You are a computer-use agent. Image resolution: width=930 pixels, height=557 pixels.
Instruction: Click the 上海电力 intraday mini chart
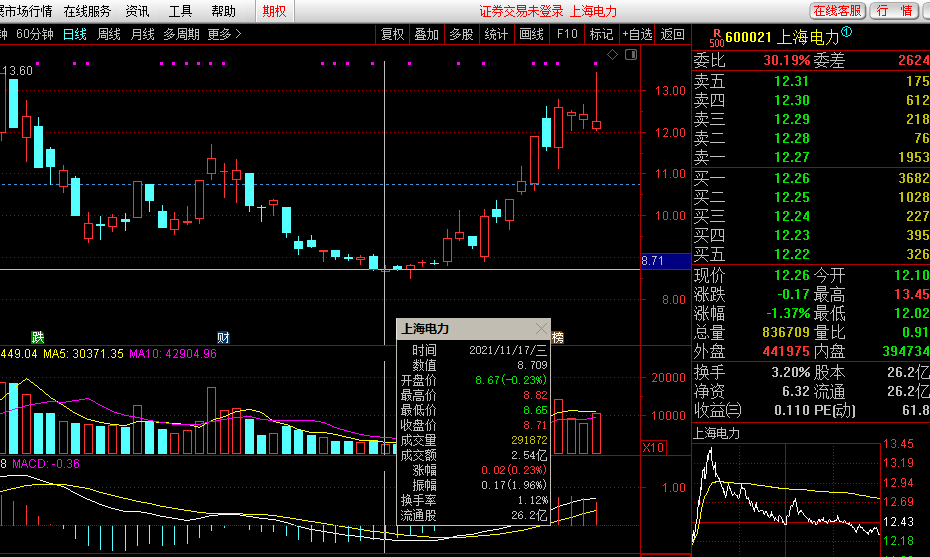pyautogui.click(x=786, y=498)
